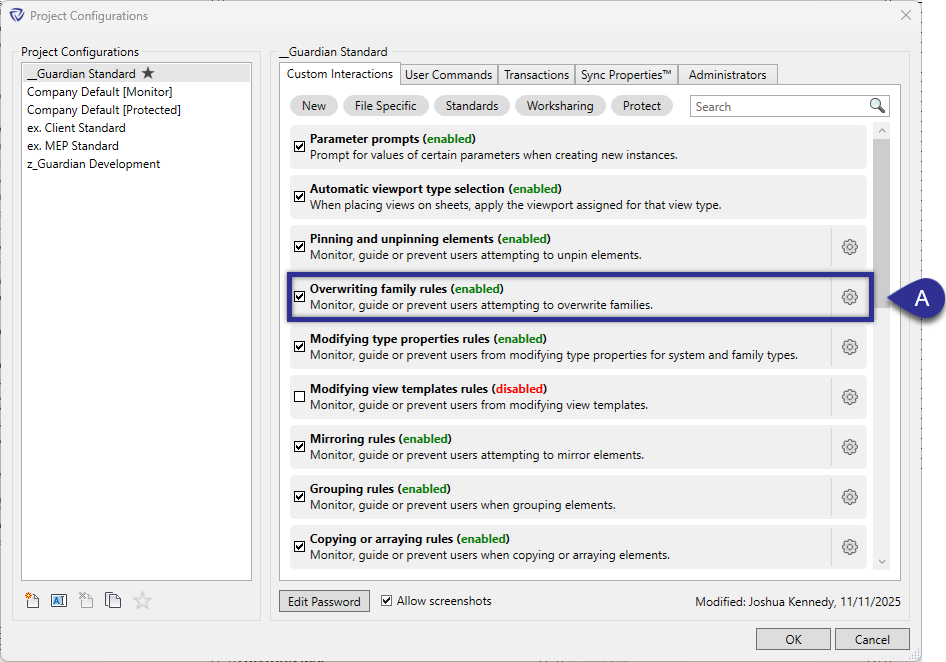Open settings for Mirroring rules
The height and width of the screenshot is (662, 946).
[x=849, y=446]
